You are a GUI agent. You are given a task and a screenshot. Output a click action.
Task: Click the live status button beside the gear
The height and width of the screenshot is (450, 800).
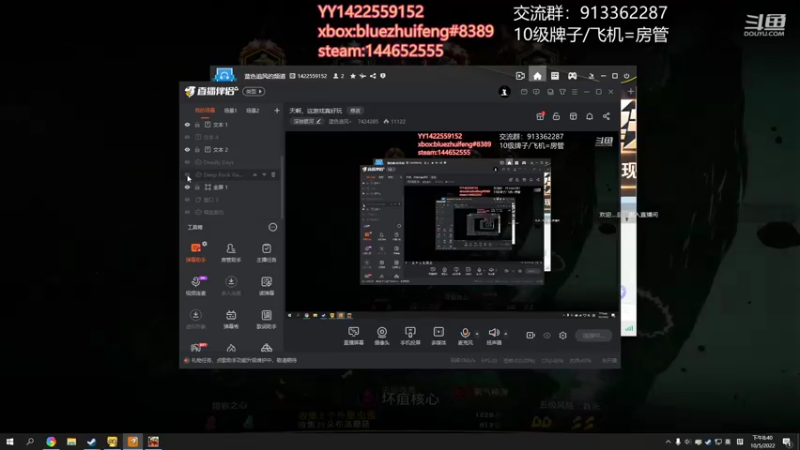tap(593, 335)
